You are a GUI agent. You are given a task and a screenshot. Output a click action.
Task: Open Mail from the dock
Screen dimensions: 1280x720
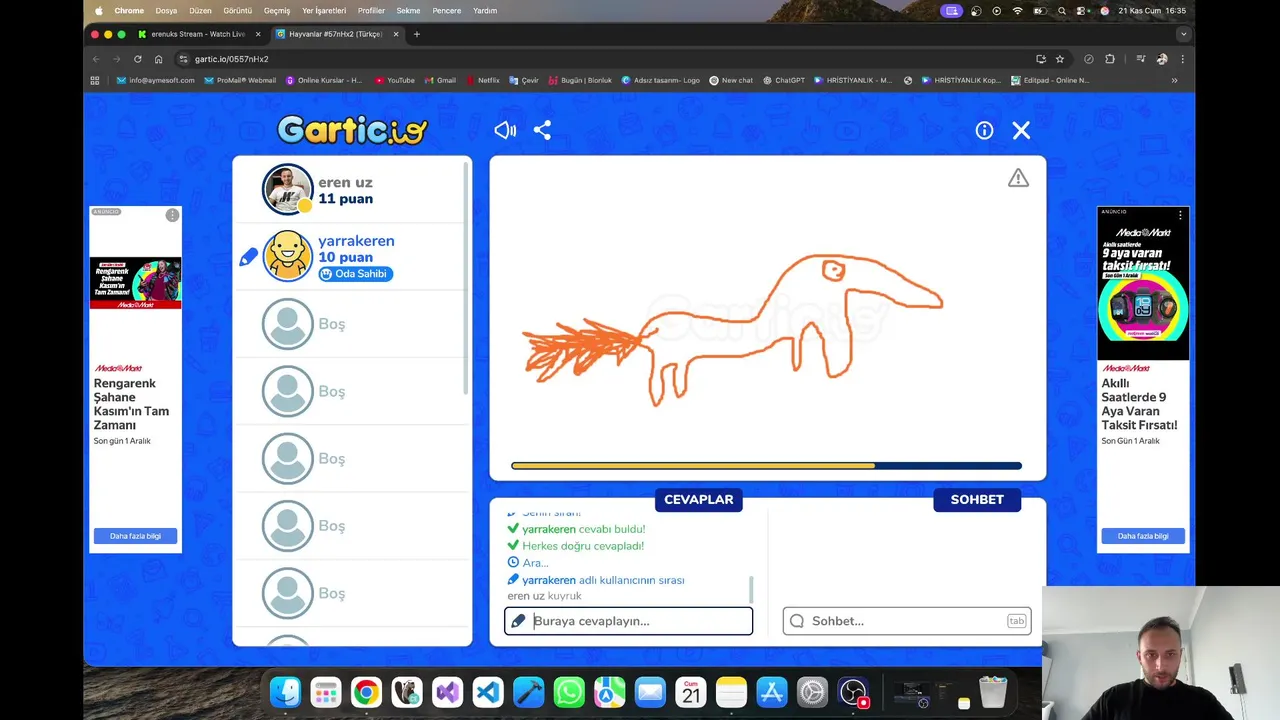(x=650, y=692)
